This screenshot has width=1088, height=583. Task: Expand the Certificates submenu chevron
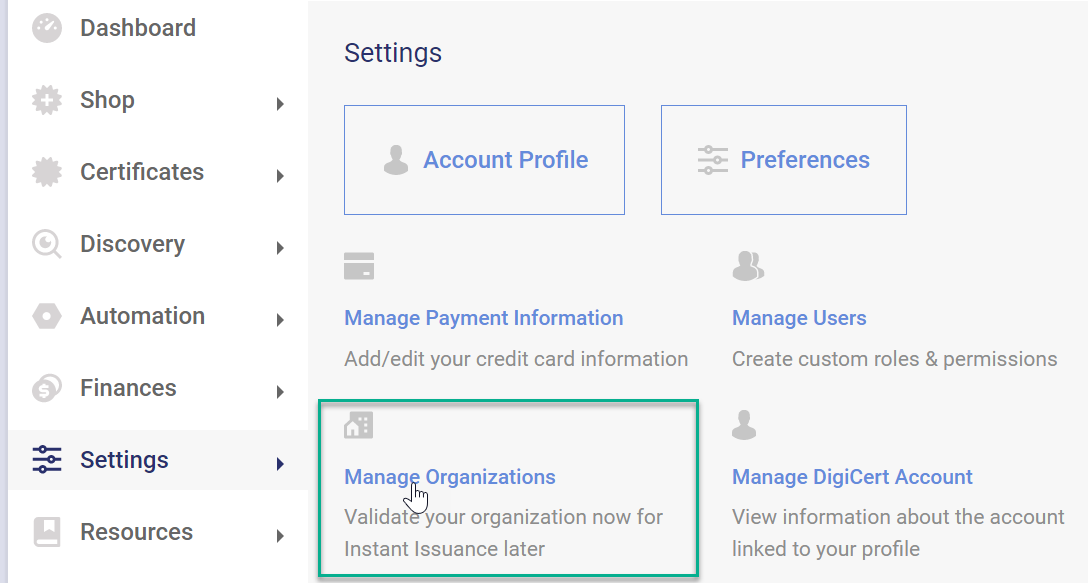pyautogui.click(x=280, y=173)
